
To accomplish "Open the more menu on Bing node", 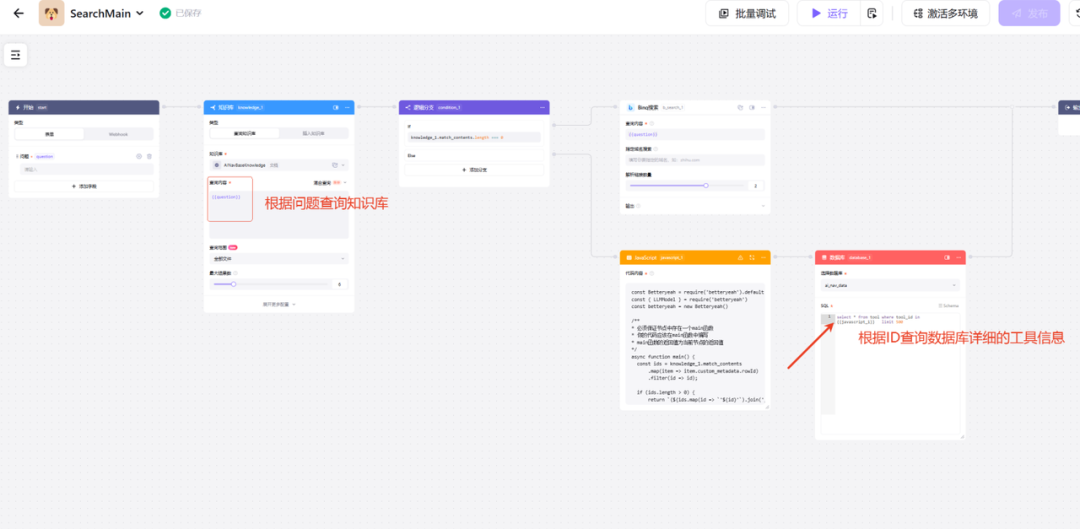I will coord(763,107).
